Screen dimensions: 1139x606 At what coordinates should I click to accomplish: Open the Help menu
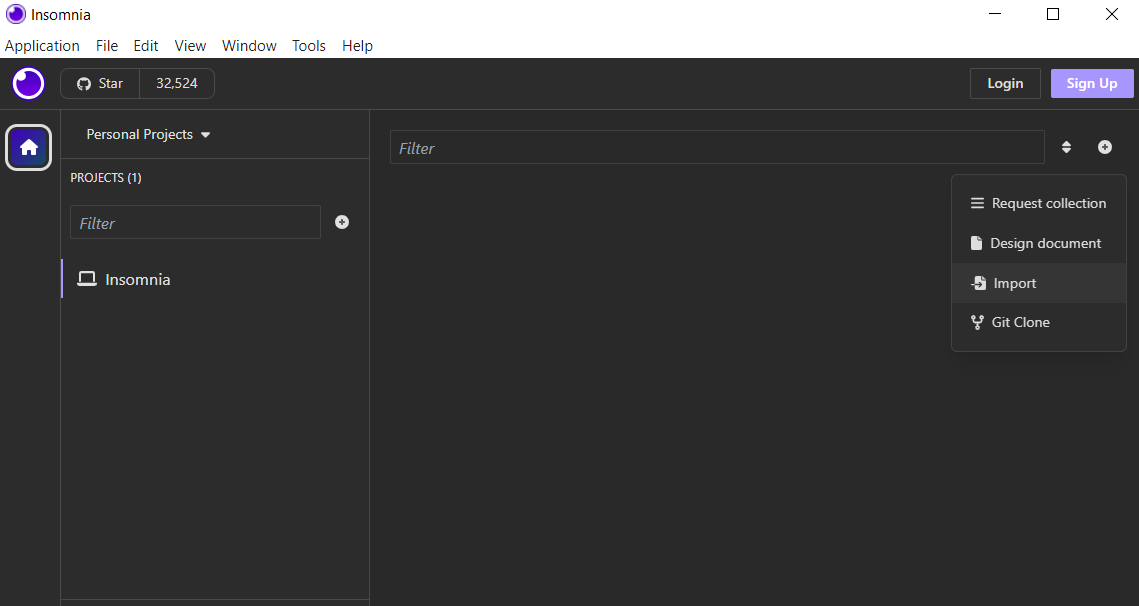coord(357,46)
